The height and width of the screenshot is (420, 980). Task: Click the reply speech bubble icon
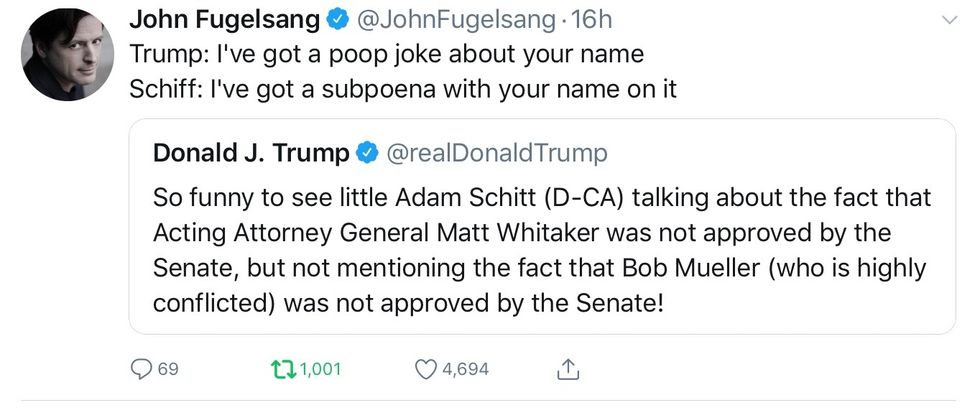[141, 369]
